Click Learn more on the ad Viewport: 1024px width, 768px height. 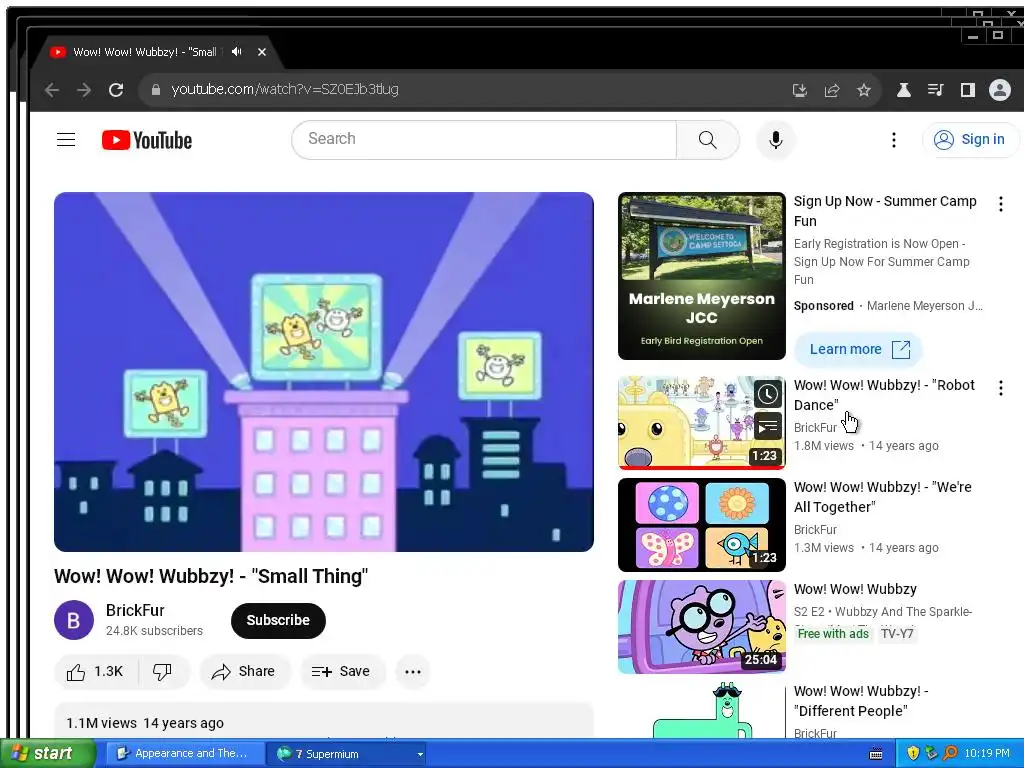(x=858, y=349)
